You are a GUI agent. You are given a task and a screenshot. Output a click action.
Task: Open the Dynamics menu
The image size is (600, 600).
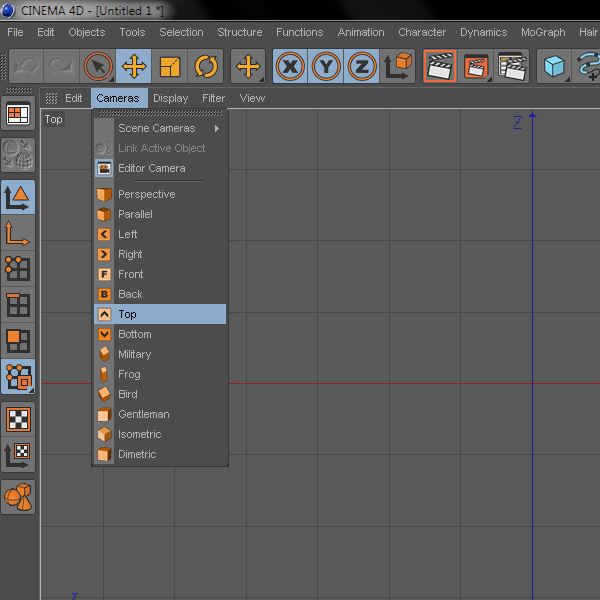pos(484,32)
